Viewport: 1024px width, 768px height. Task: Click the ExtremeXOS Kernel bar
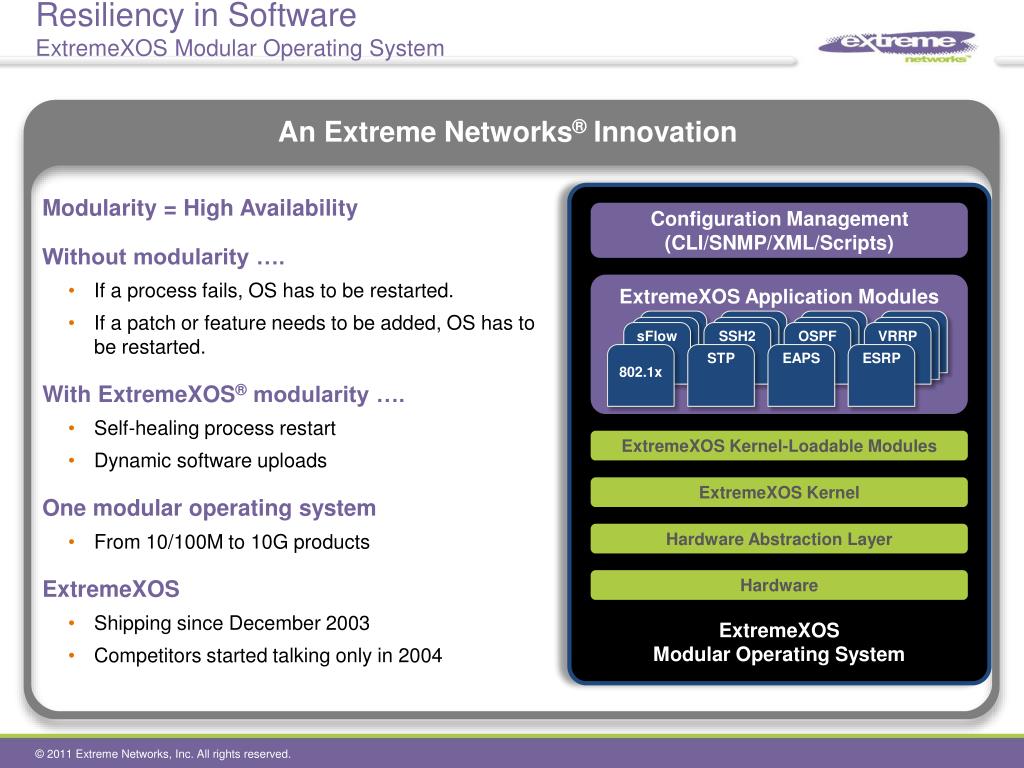pos(779,492)
